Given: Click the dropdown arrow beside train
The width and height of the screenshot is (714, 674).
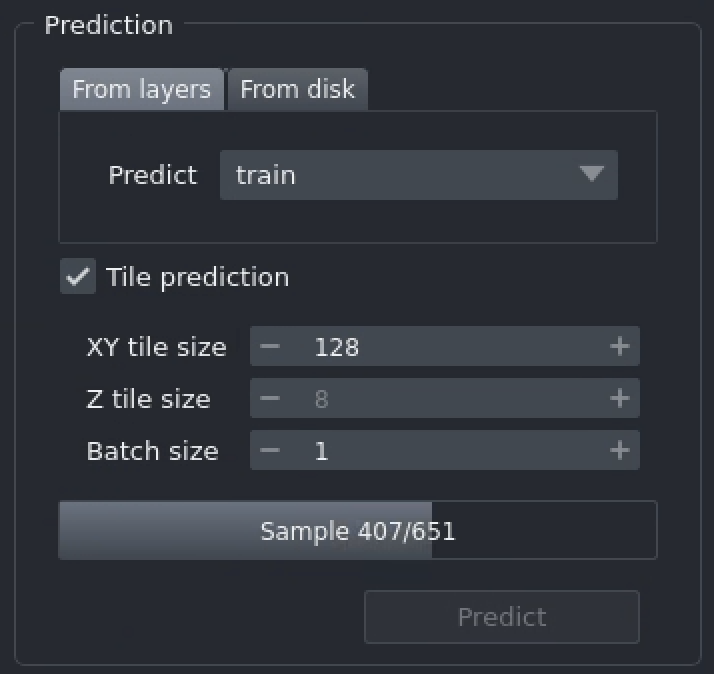Looking at the screenshot, I should point(591,175).
